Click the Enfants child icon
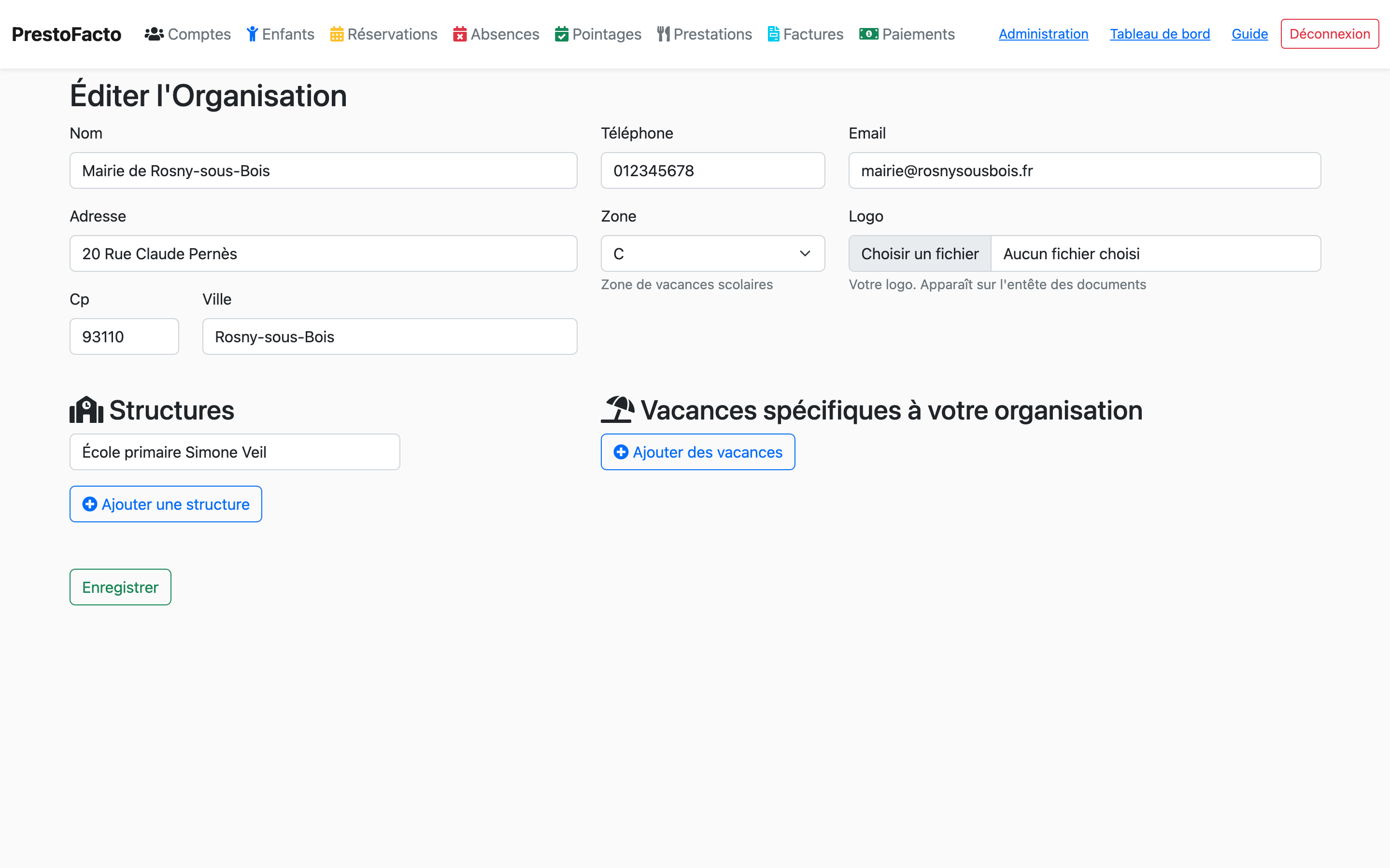1390x868 pixels. tap(252, 34)
